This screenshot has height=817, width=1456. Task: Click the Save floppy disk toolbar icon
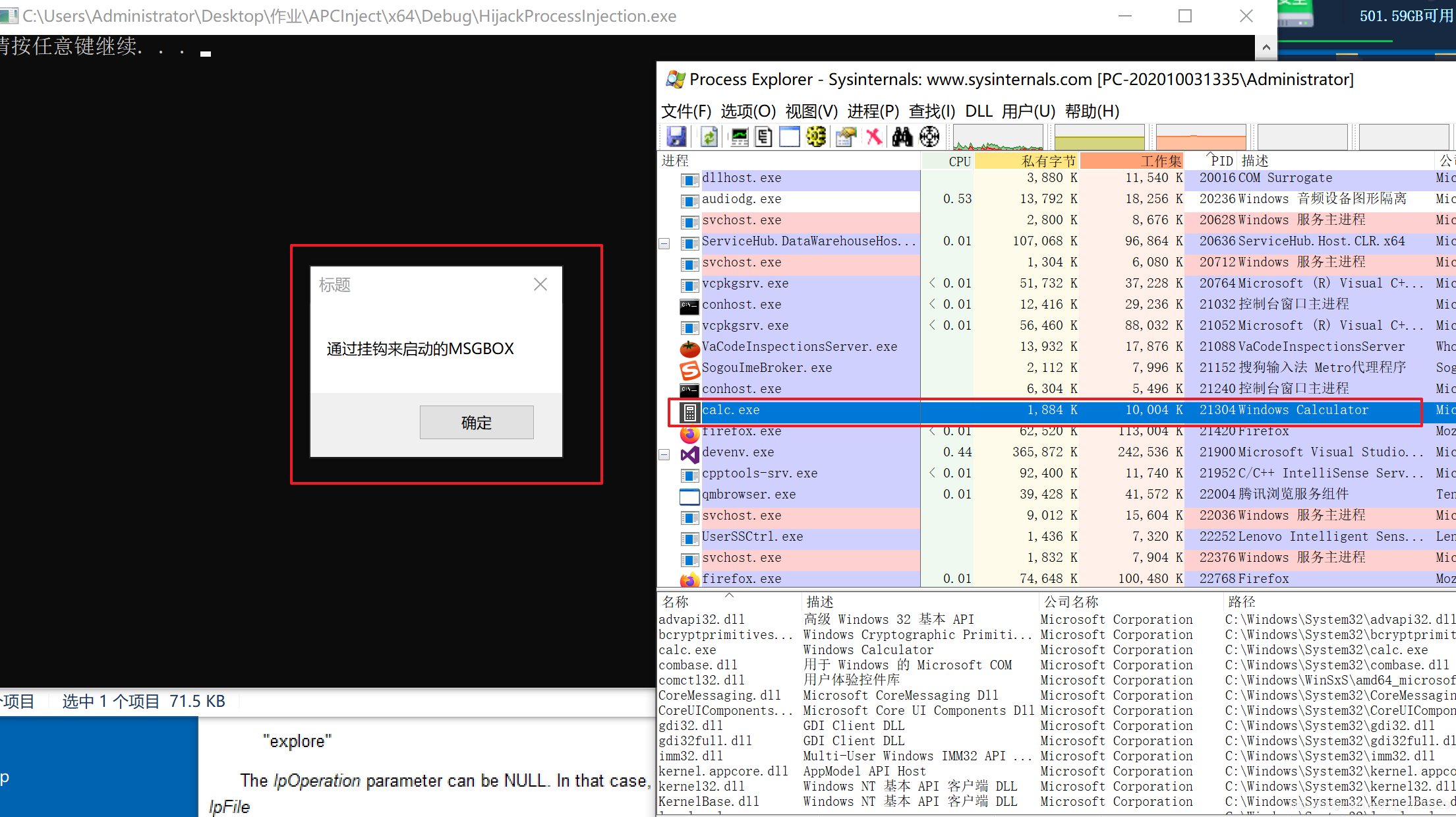click(676, 136)
